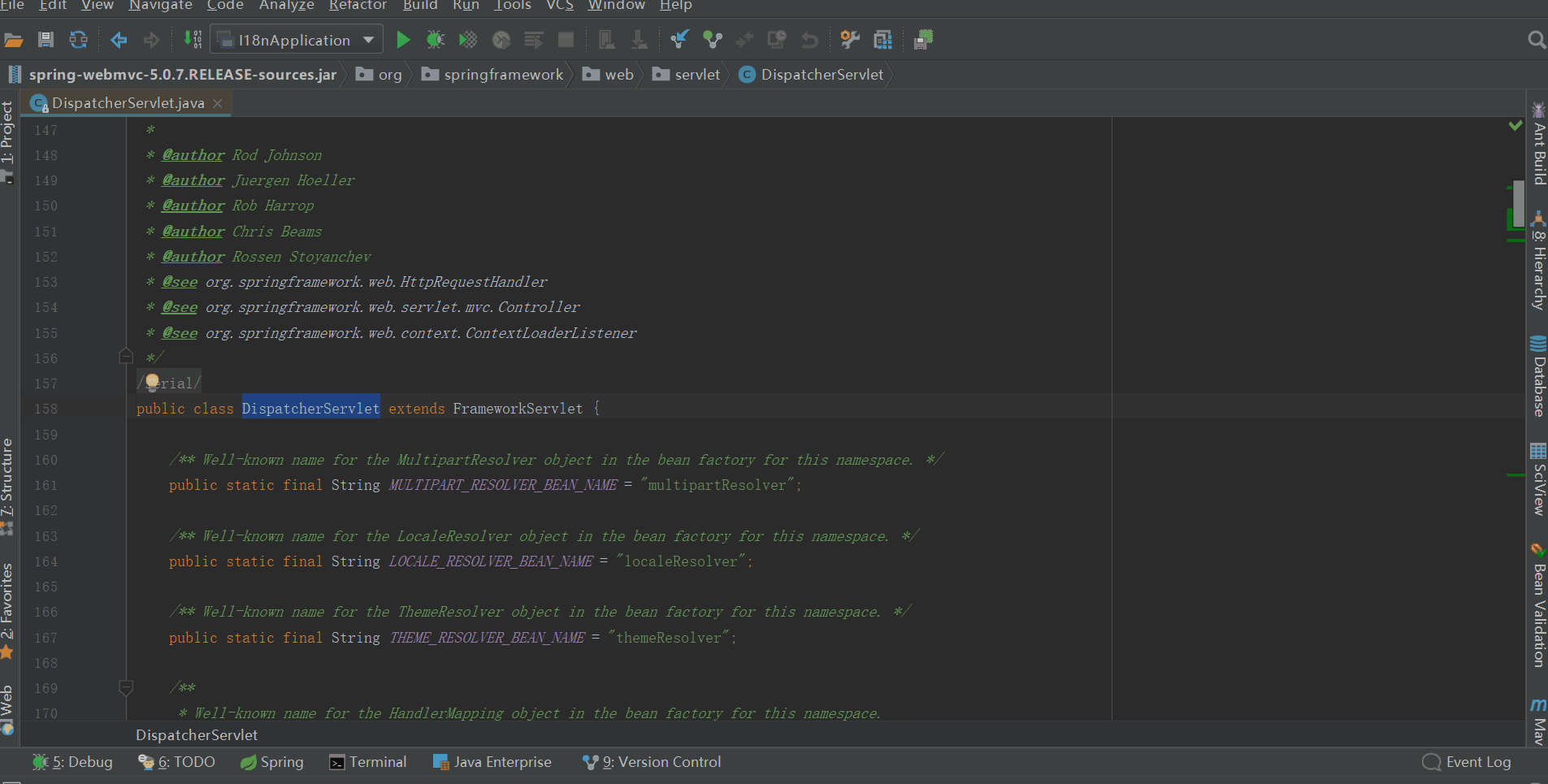Open the Version Control tool window

pos(652,762)
